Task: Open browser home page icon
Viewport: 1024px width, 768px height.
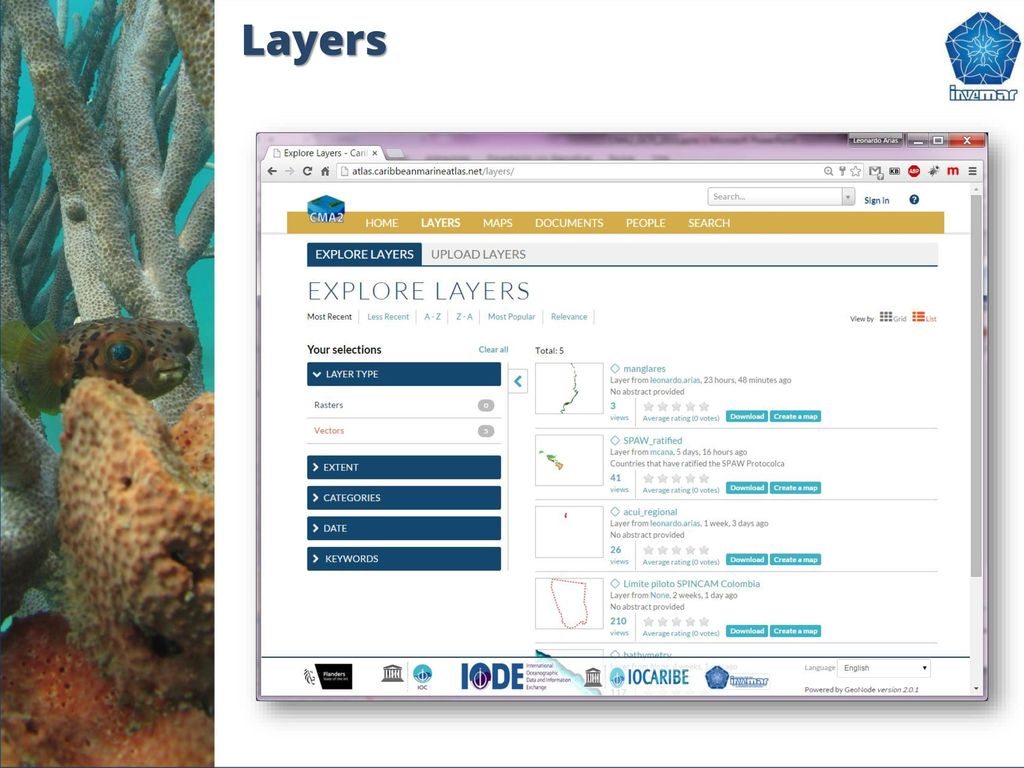Action: coord(325,171)
